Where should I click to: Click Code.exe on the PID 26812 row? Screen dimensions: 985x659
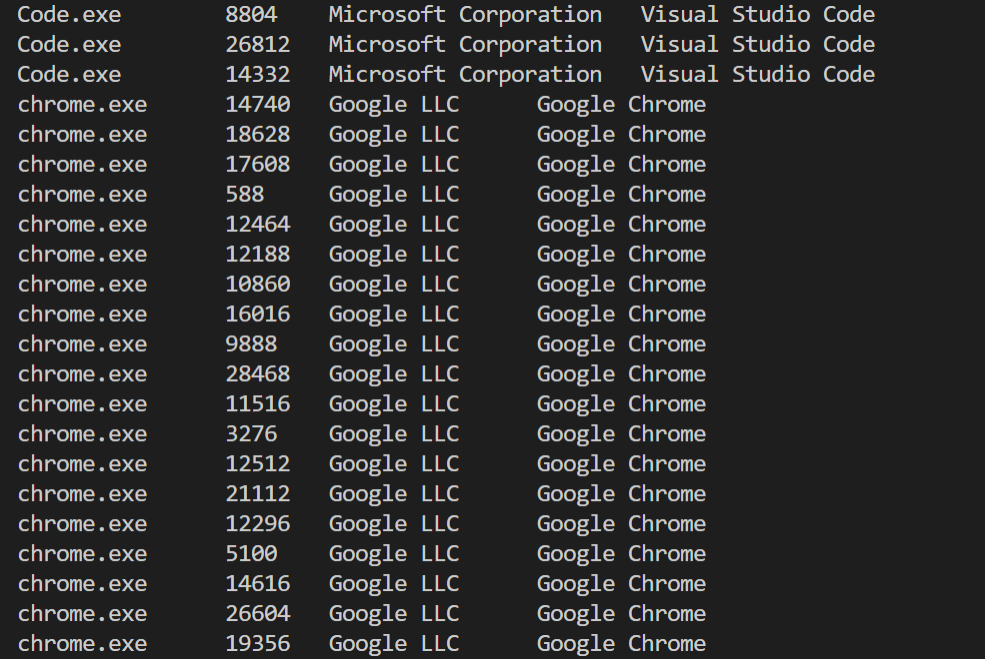(x=69, y=45)
